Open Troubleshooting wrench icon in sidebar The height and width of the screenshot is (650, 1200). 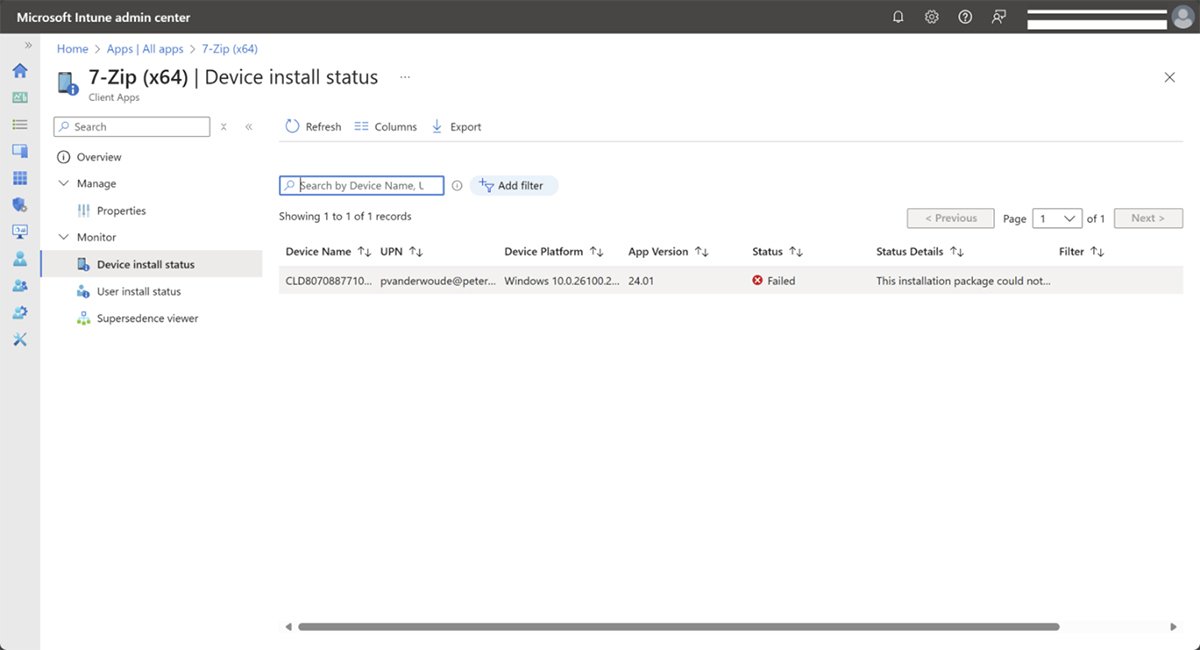(19, 339)
